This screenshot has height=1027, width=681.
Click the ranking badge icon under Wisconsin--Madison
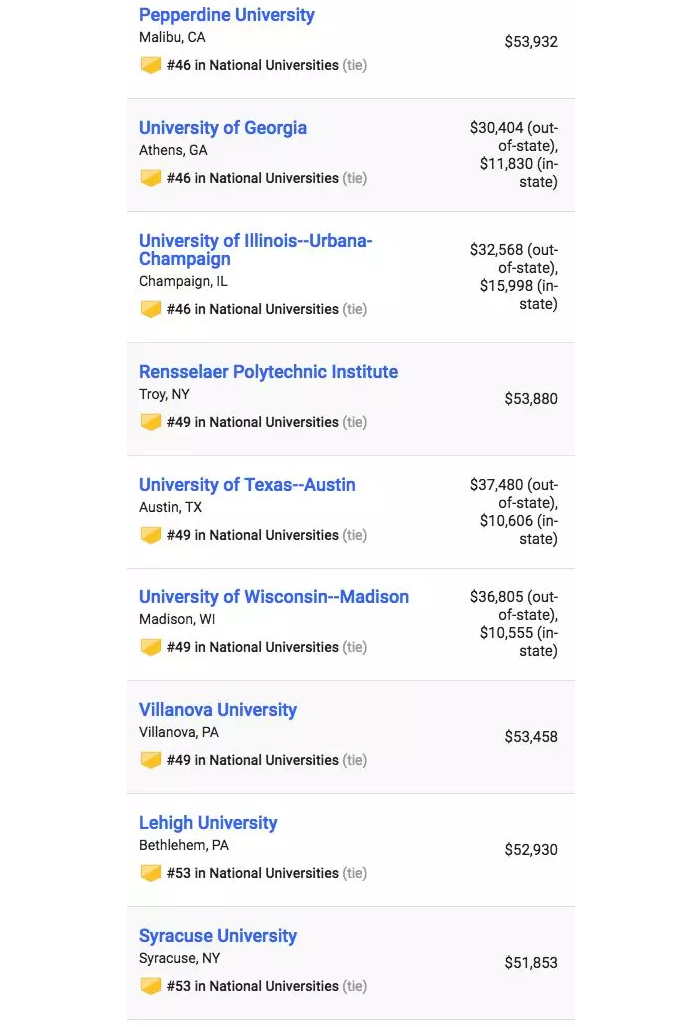tap(151, 647)
